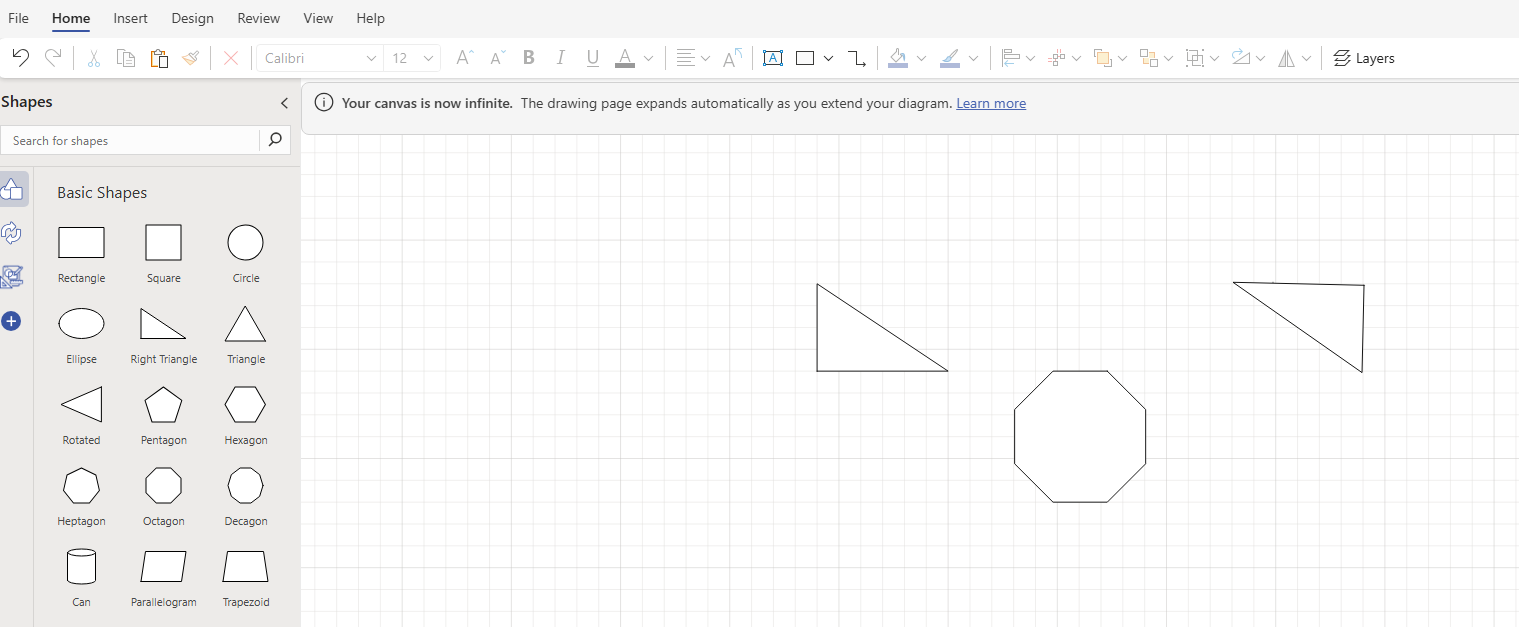Viewport: 1519px width, 627px height.
Task: Click the add shapes plus button
Action: [12, 321]
